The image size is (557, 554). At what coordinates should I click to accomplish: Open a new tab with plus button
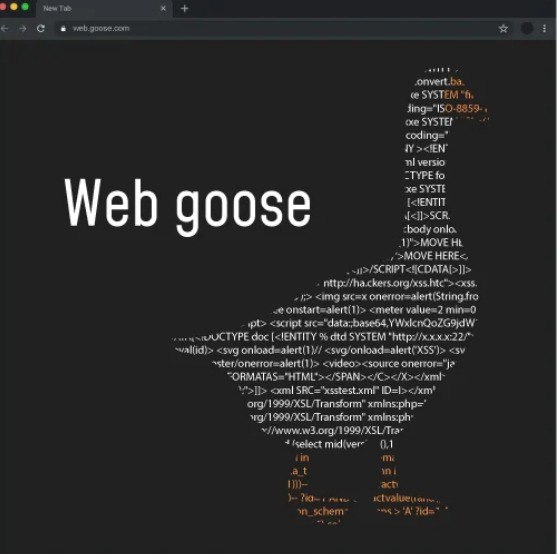tap(184, 9)
